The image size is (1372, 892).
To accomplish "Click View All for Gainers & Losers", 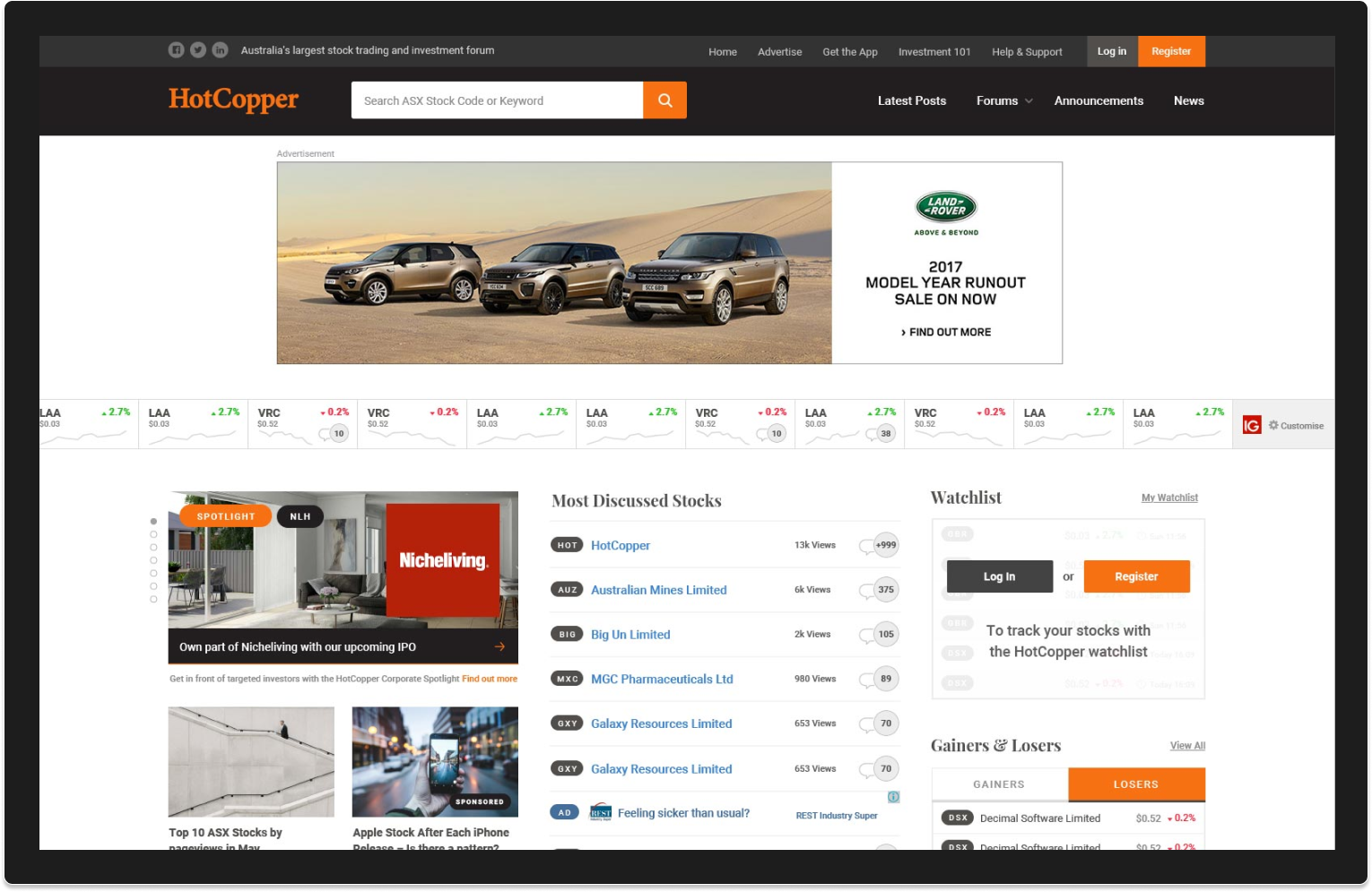I will pos(1187,746).
